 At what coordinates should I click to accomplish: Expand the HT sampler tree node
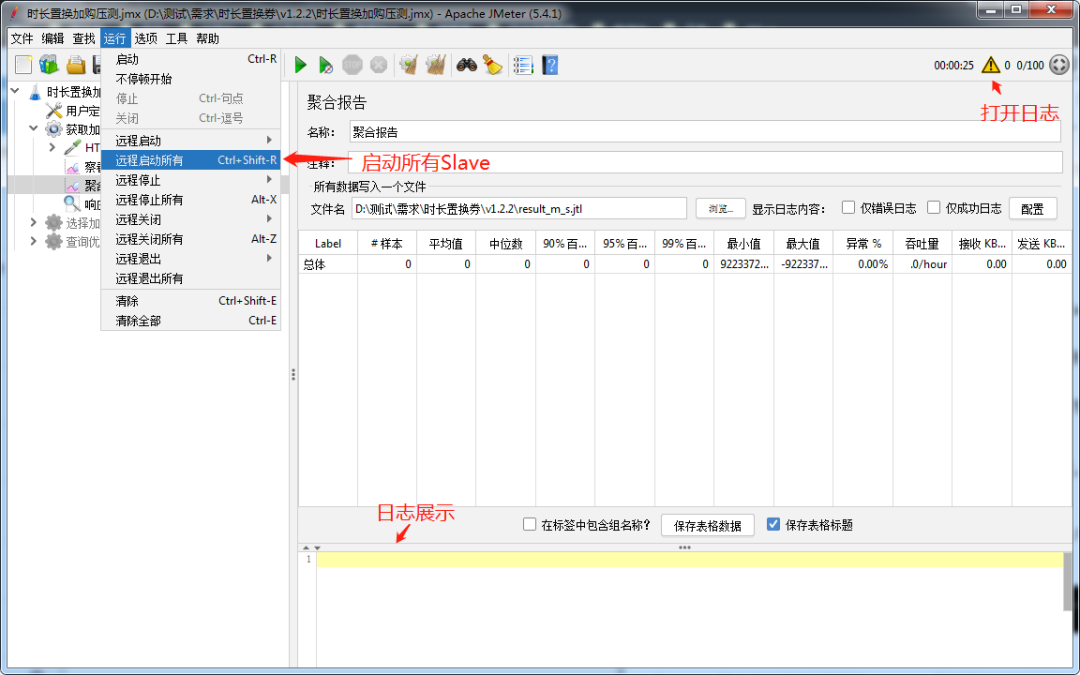52,147
